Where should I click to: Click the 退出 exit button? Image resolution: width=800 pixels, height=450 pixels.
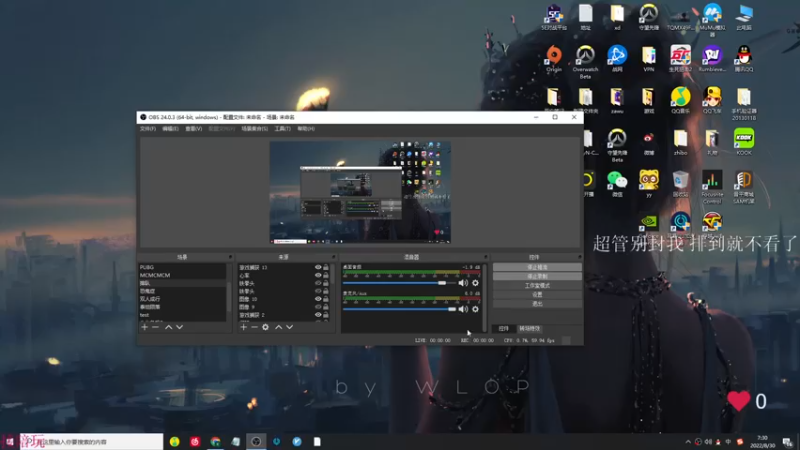coord(537,304)
